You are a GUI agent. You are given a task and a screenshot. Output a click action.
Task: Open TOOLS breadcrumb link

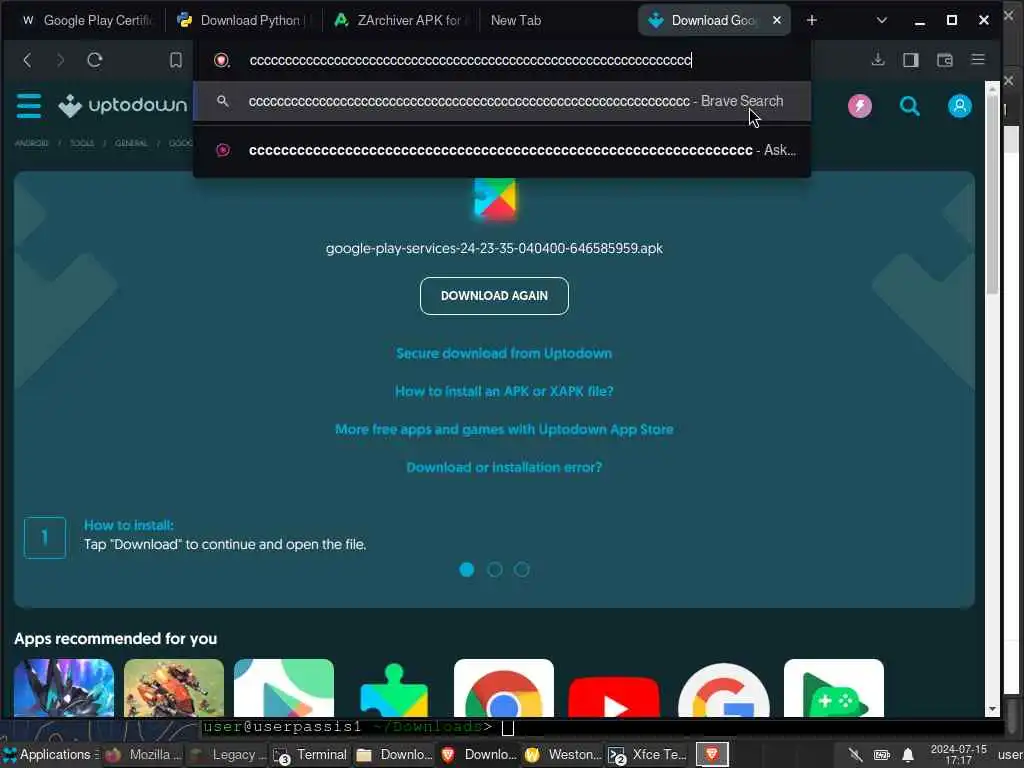[82, 143]
